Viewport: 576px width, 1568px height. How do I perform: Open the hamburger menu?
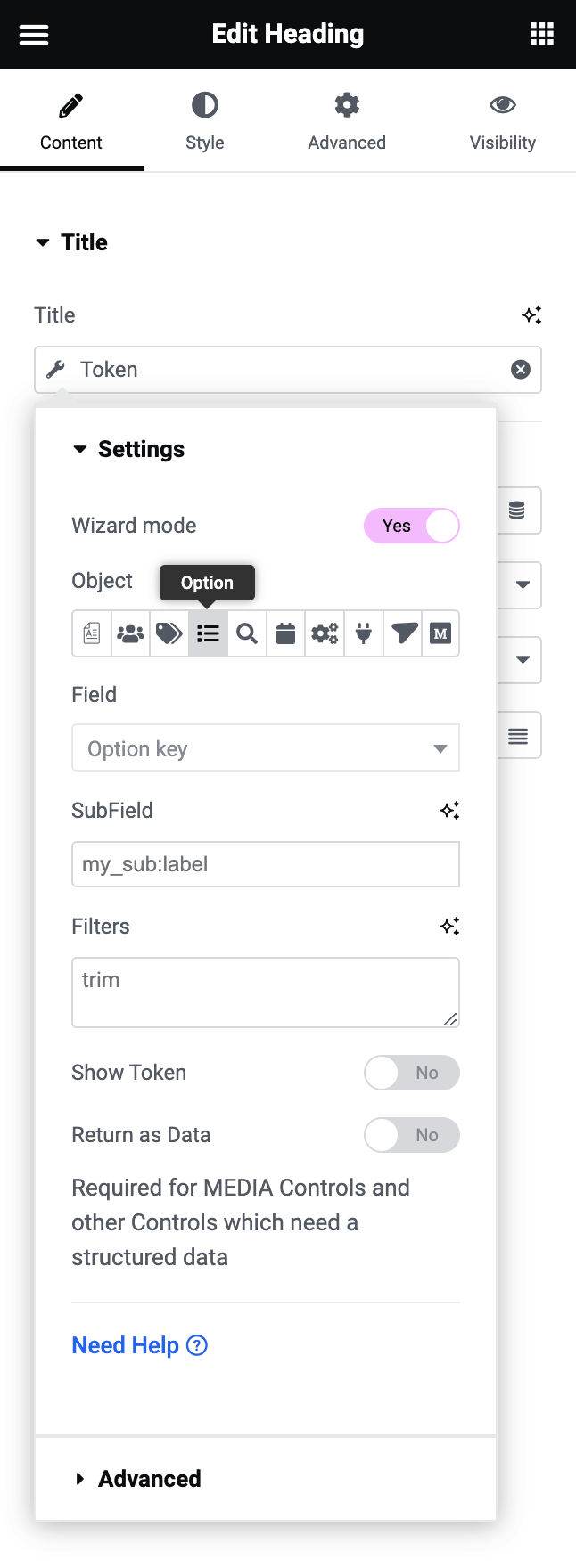tap(34, 35)
